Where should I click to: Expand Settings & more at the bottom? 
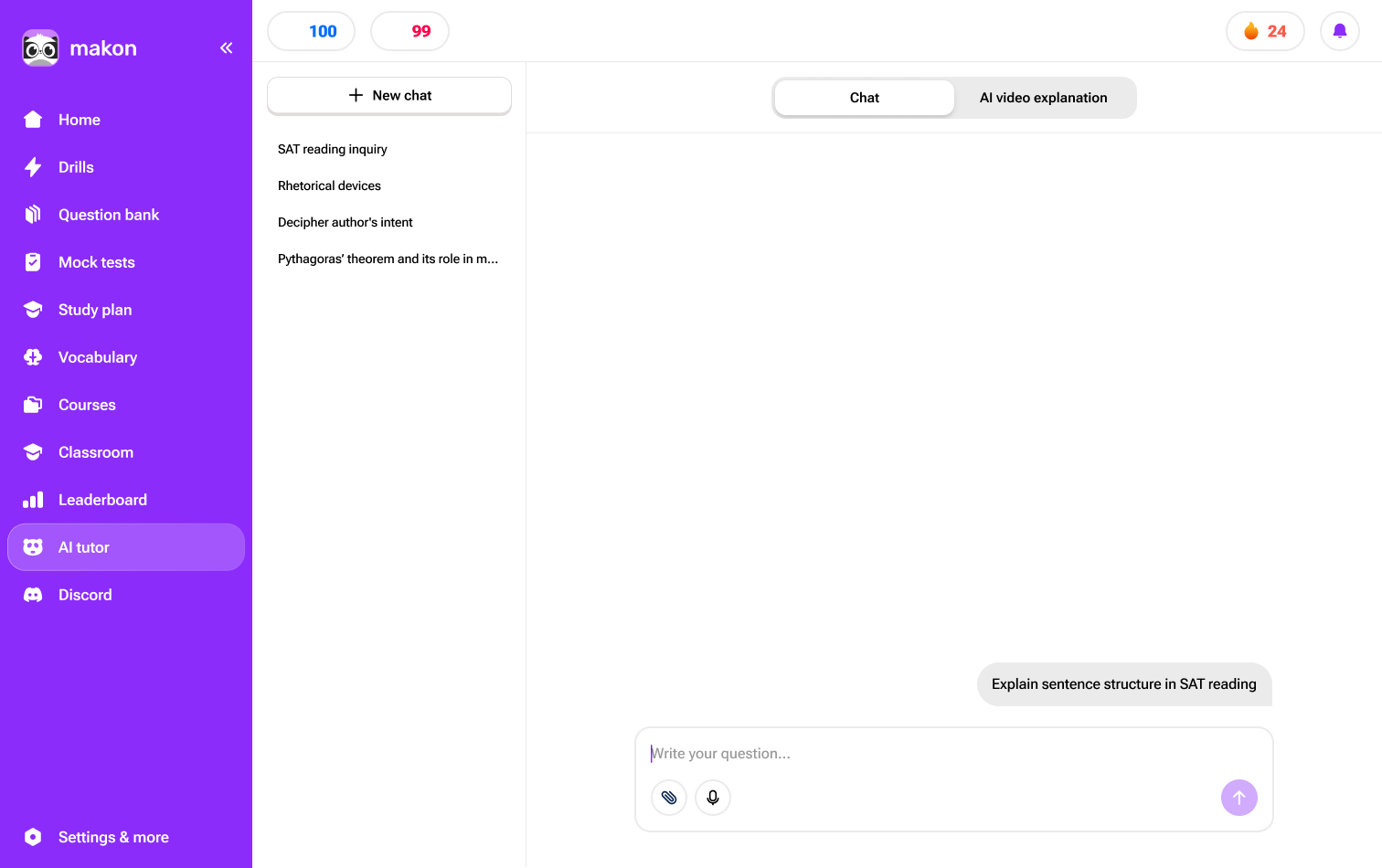coord(112,836)
